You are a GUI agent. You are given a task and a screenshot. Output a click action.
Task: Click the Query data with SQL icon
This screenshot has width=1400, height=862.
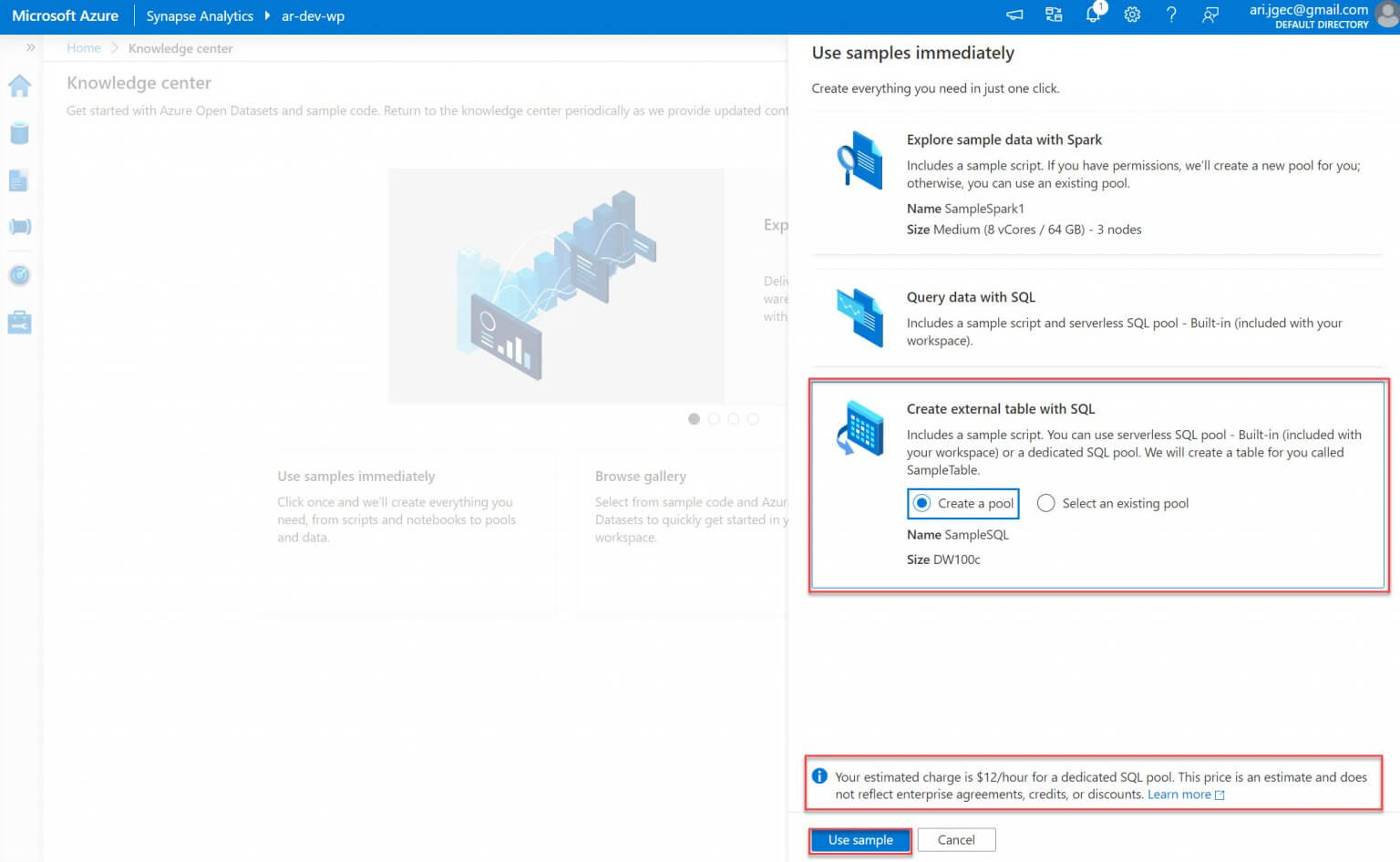point(860,317)
